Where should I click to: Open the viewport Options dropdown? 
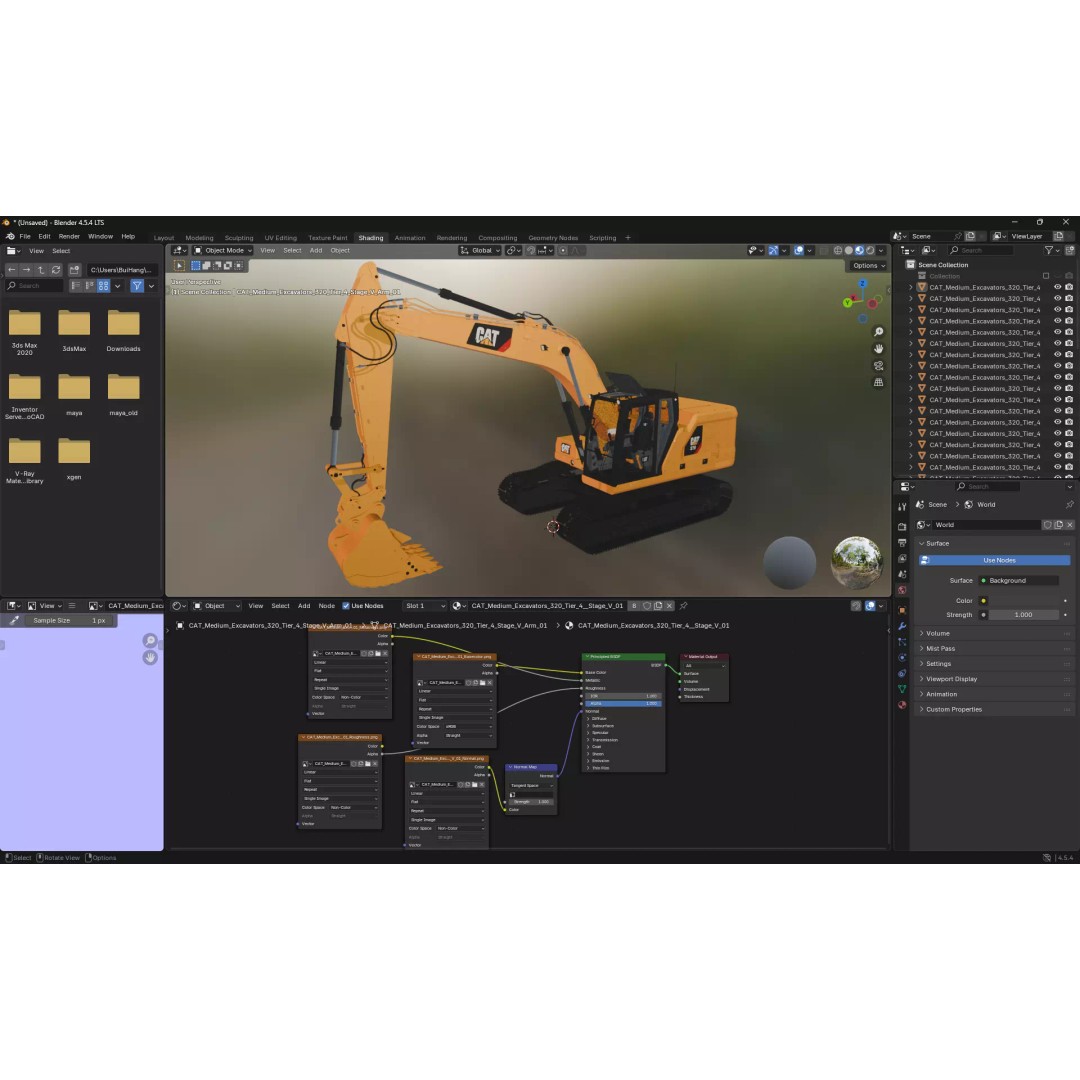pyautogui.click(x=869, y=266)
